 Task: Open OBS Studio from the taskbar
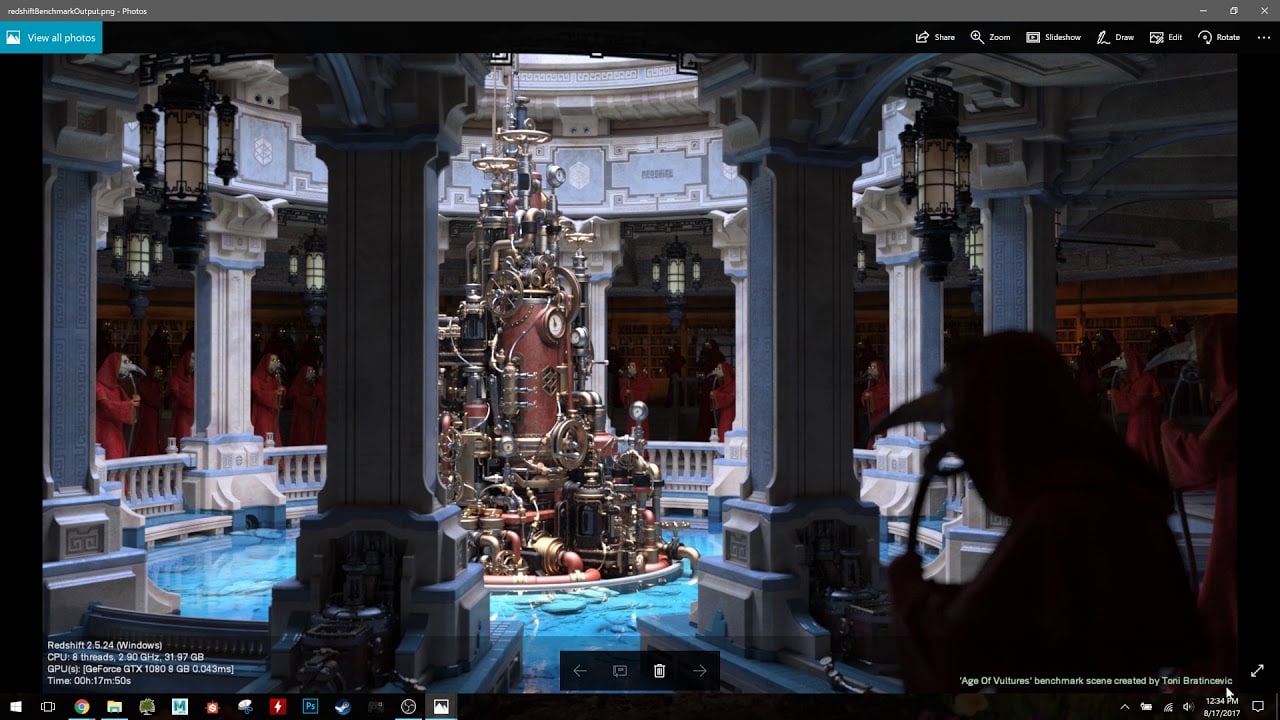point(408,706)
